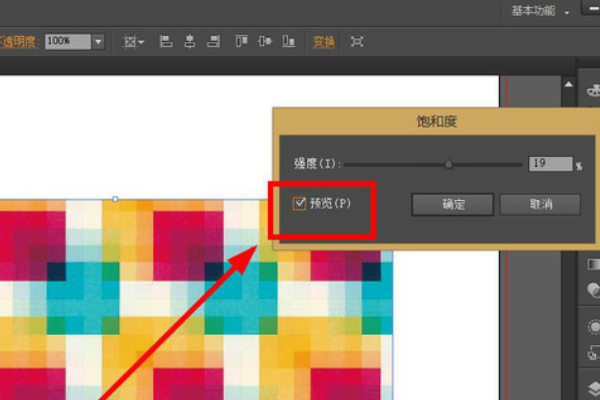Viewport: 600px width, 400px height.
Task: Open the color palette panel icon
Action: [593, 90]
